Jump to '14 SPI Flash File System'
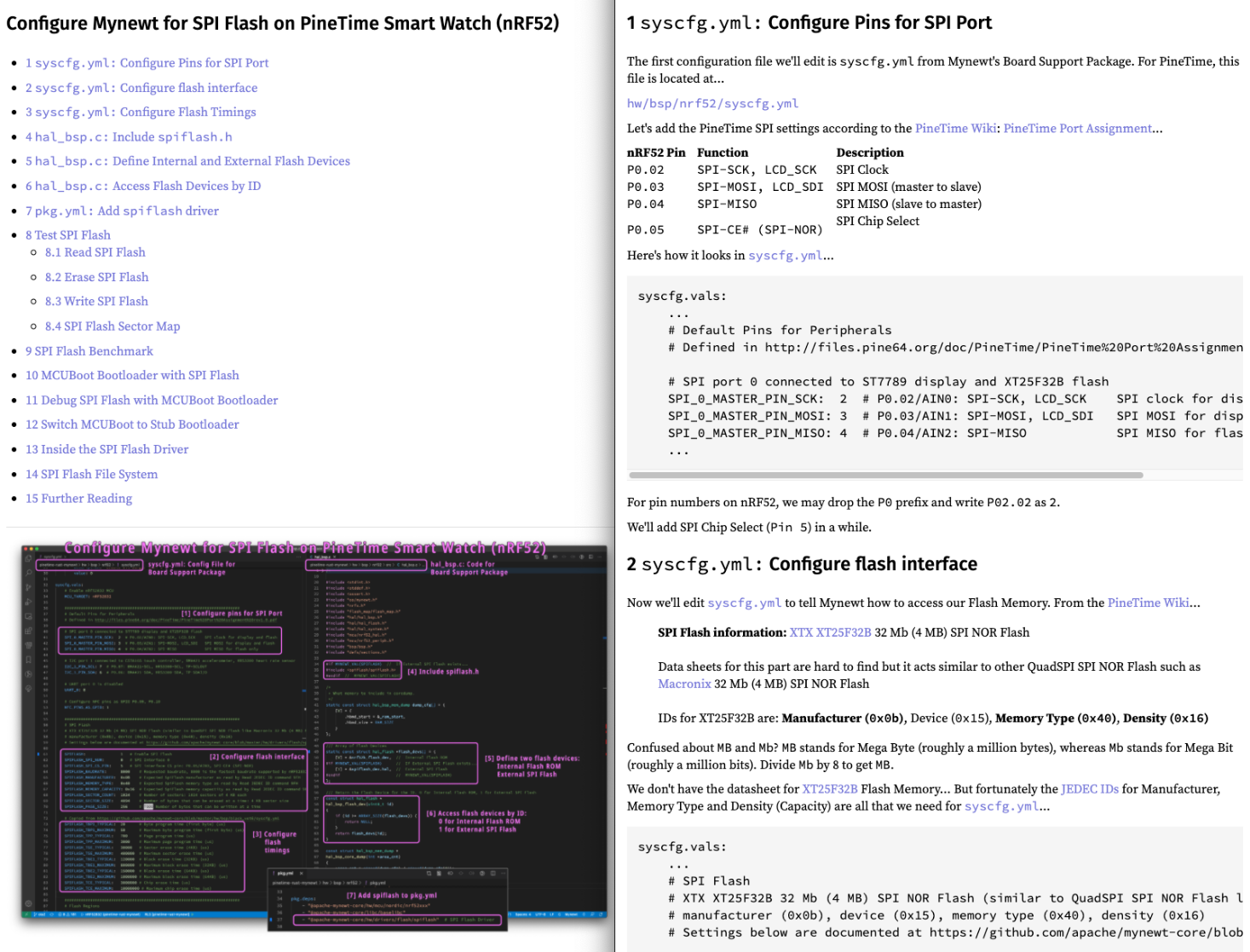Image resolution: width=1250 pixels, height=952 pixels. 91,475
